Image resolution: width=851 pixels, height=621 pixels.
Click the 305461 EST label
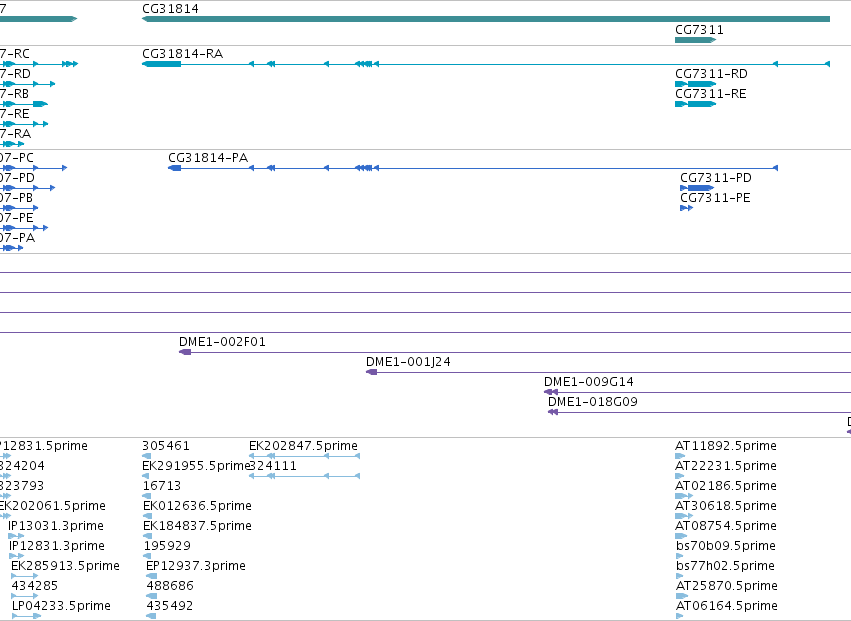point(166,446)
